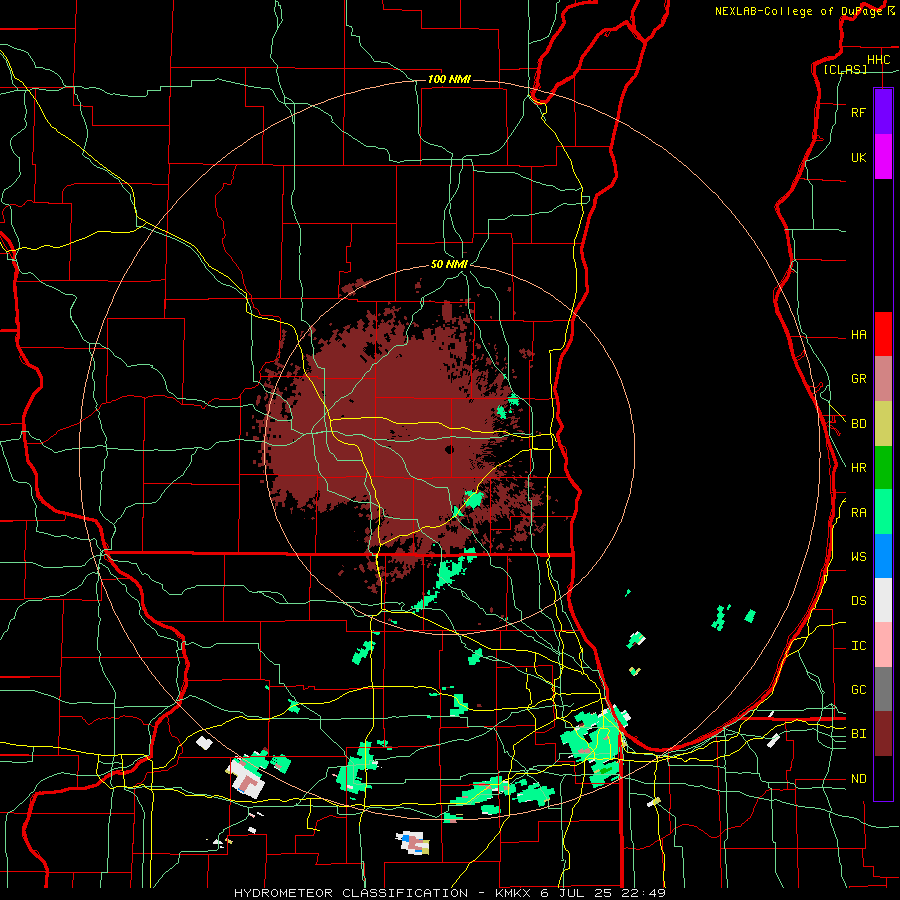The width and height of the screenshot is (900, 900).
Task: Click the 'RF' legend label
Action: (x=858, y=112)
